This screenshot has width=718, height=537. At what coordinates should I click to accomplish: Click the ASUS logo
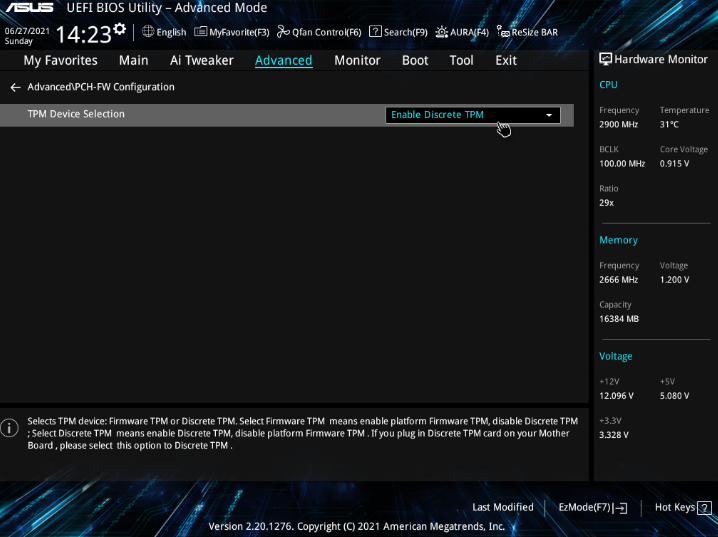coord(30,8)
